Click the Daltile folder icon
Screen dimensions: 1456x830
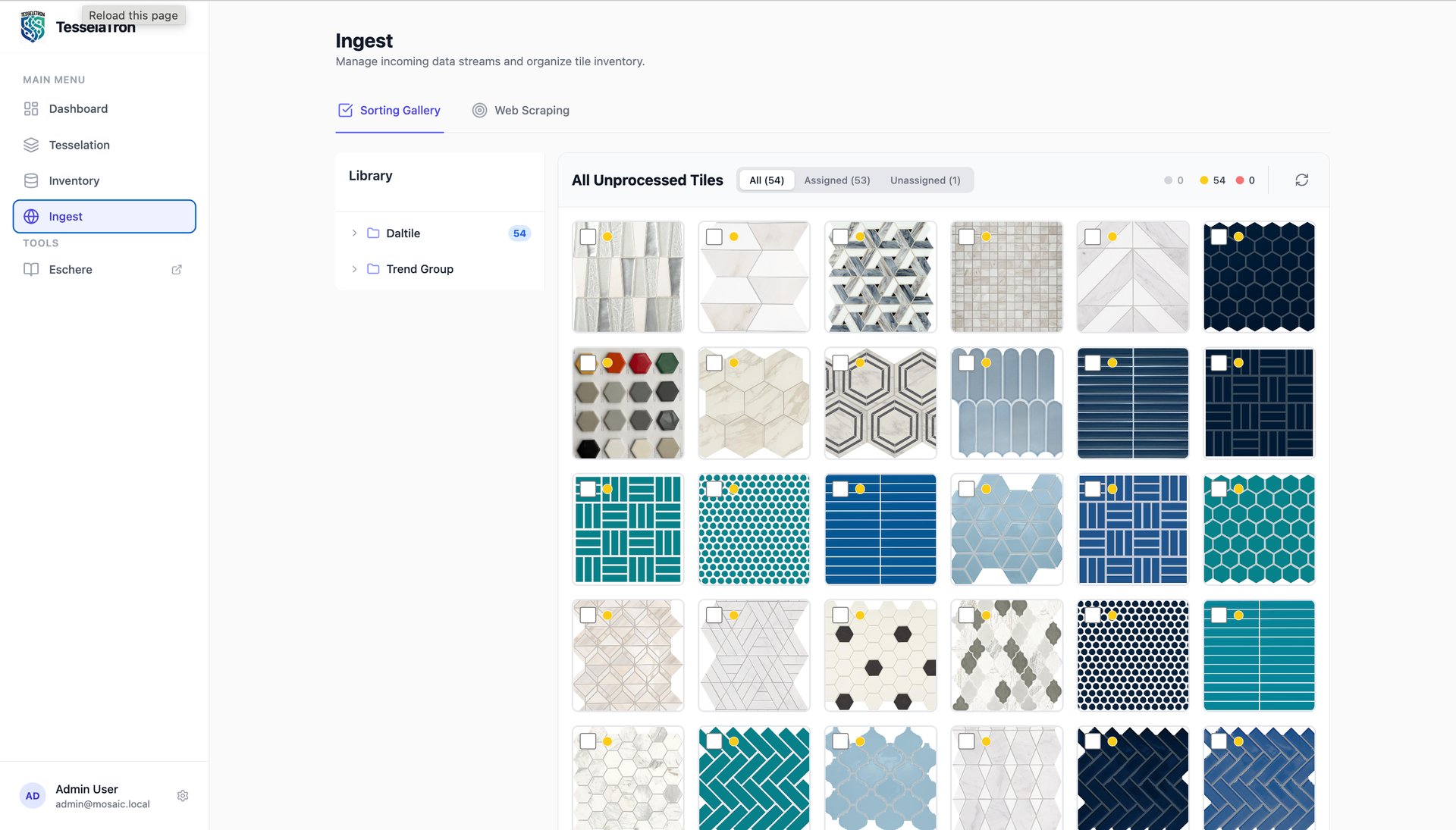tap(373, 233)
